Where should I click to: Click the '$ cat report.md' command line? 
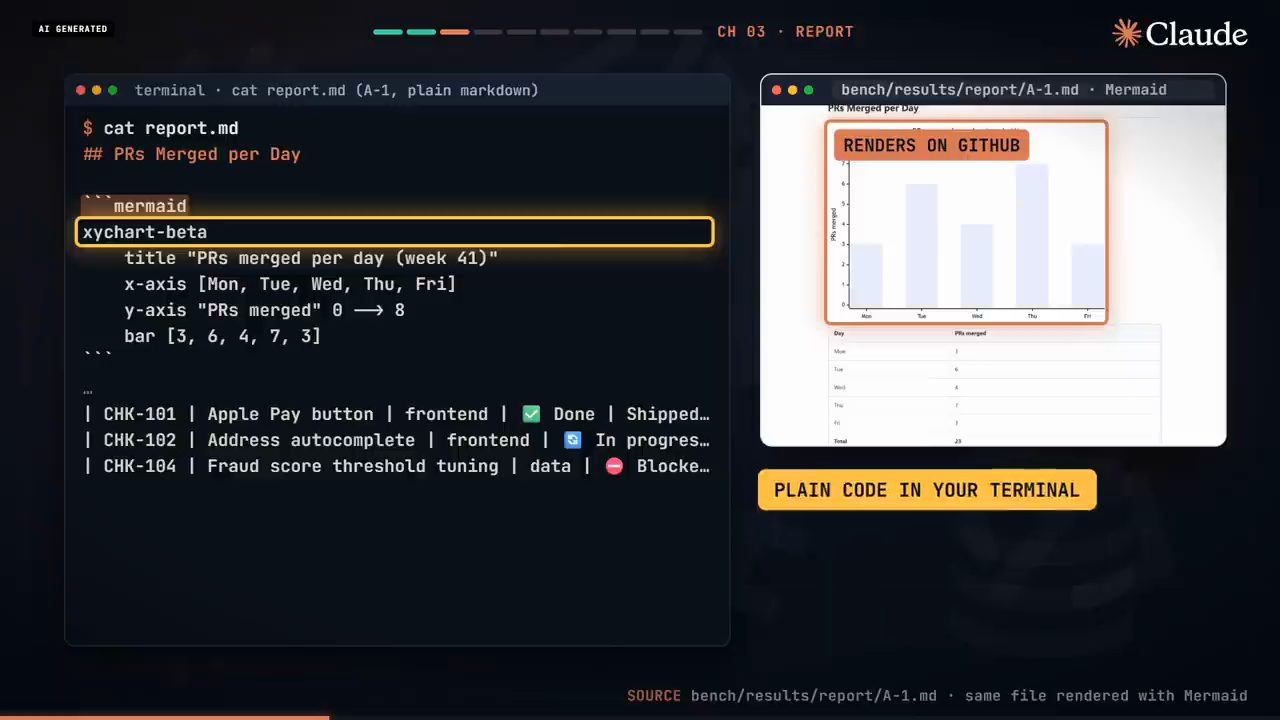coord(161,128)
